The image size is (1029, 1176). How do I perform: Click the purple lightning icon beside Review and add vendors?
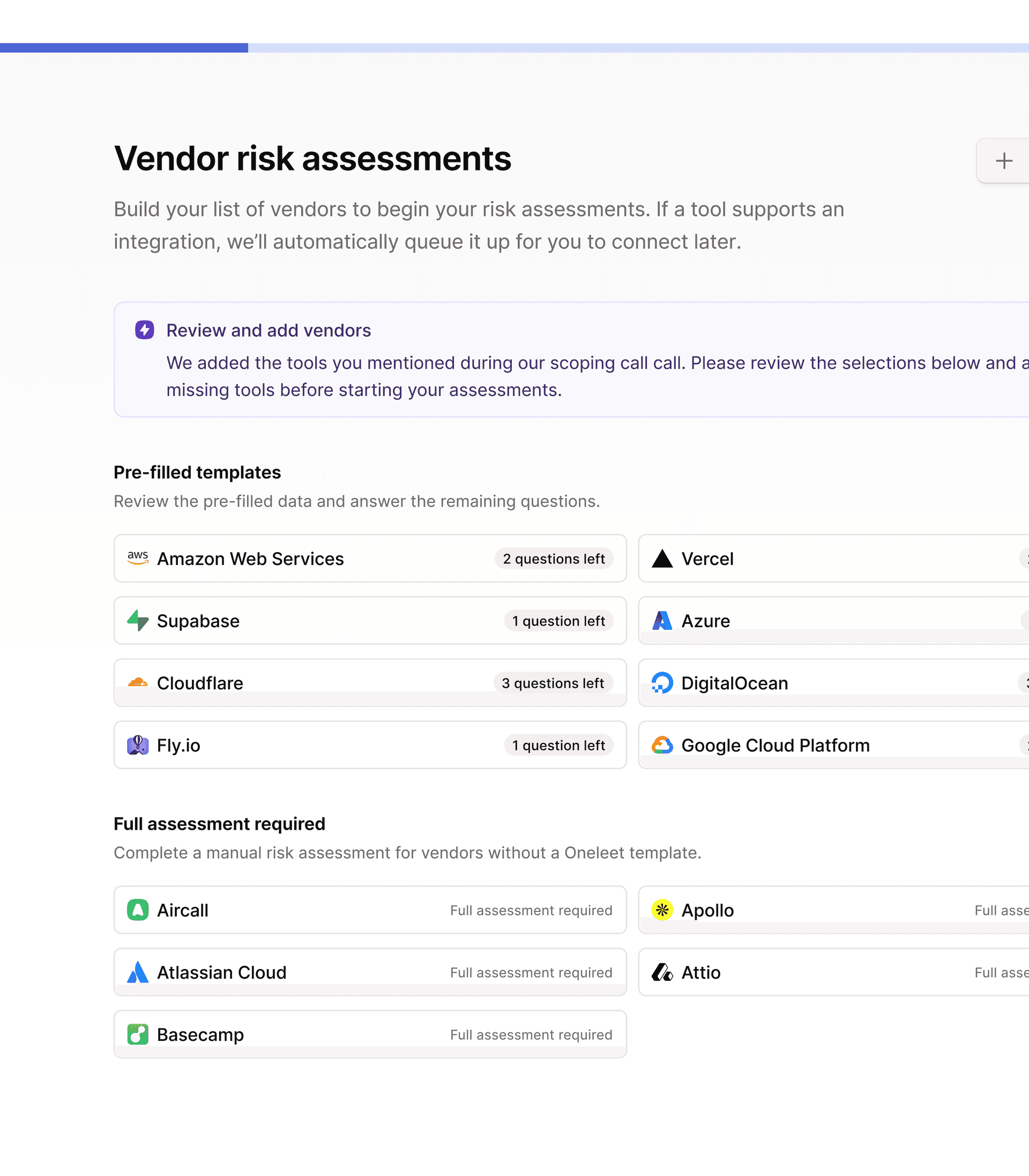coord(144,330)
